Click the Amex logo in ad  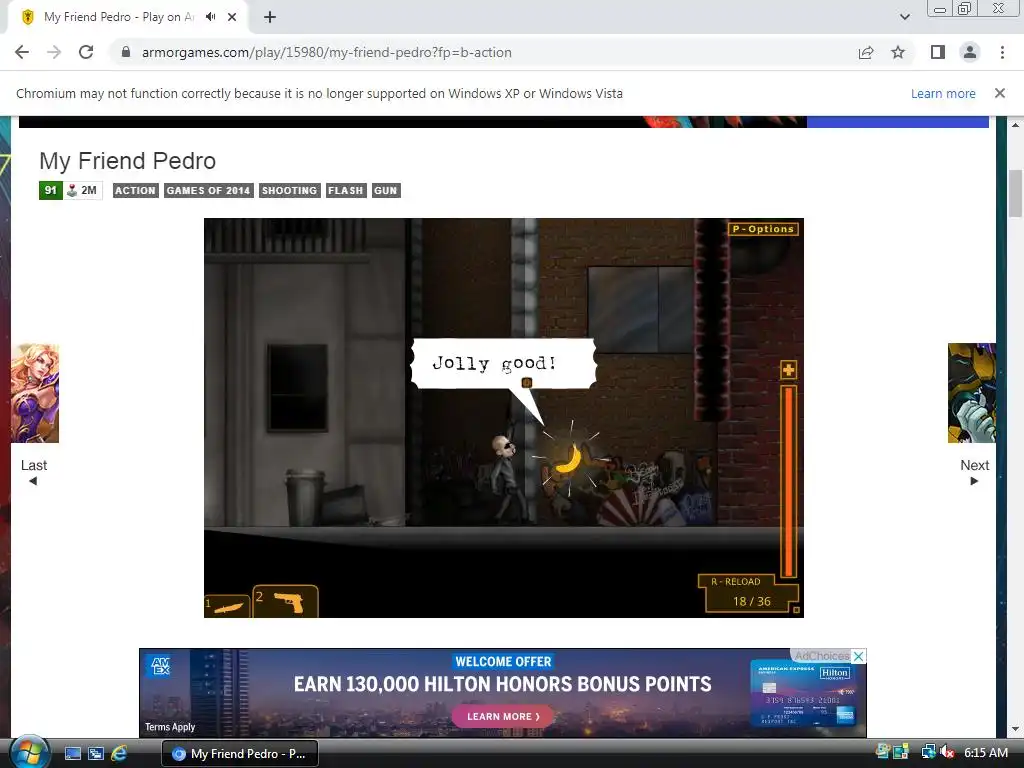pyautogui.click(x=160, y=666)
